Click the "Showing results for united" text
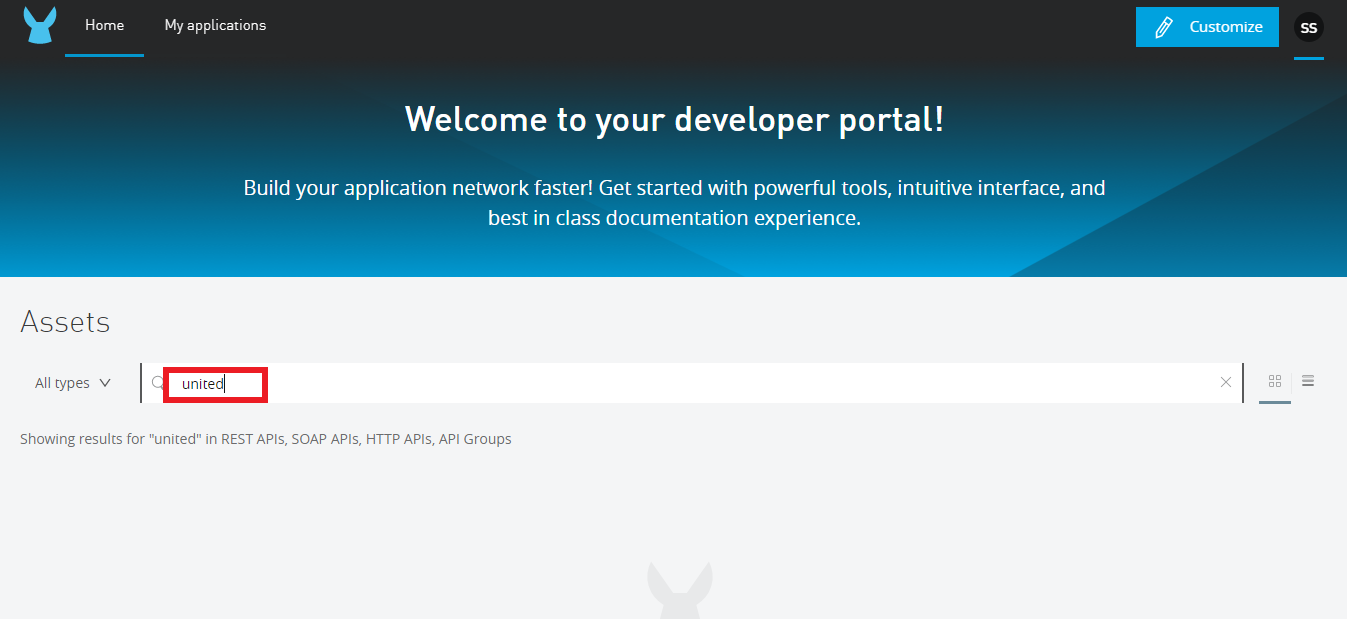The image size is (1347, 619). click(x=265, y=439)
